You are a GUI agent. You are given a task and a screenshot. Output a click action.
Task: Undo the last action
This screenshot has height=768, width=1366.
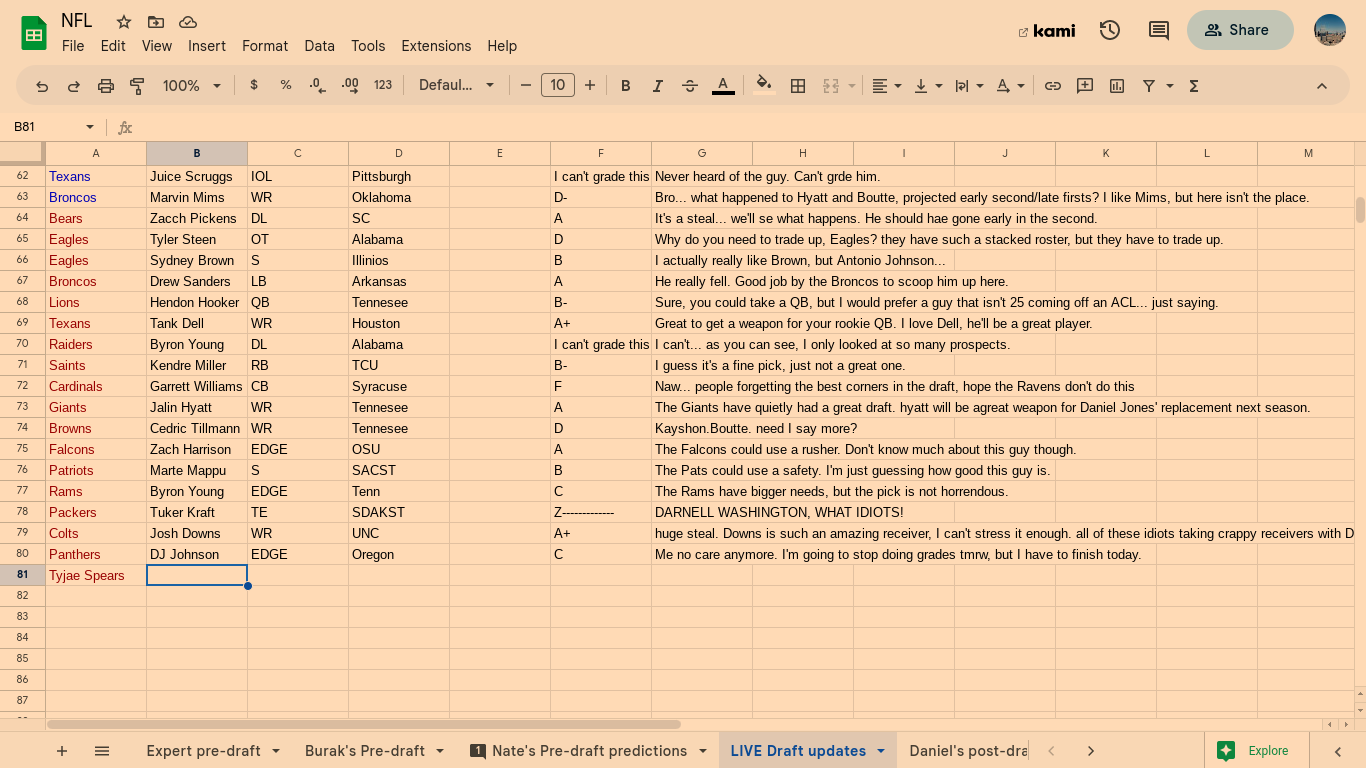(x=42, y=86)
